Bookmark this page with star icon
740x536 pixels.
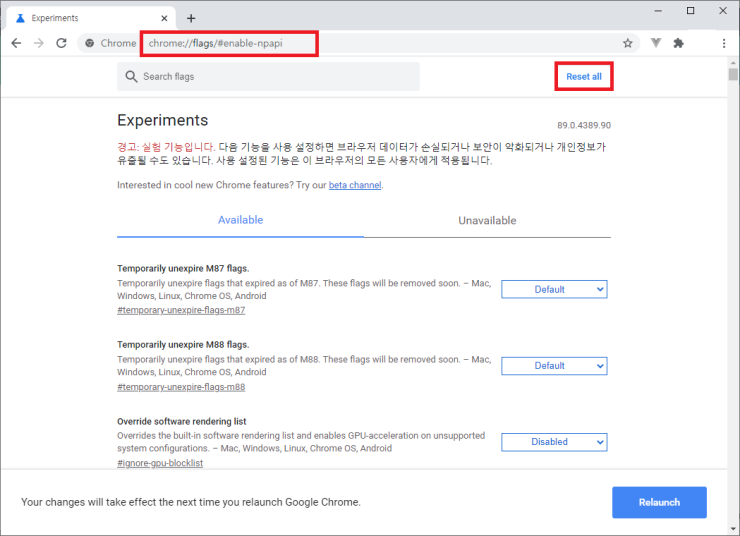click(x=627, y=43)
